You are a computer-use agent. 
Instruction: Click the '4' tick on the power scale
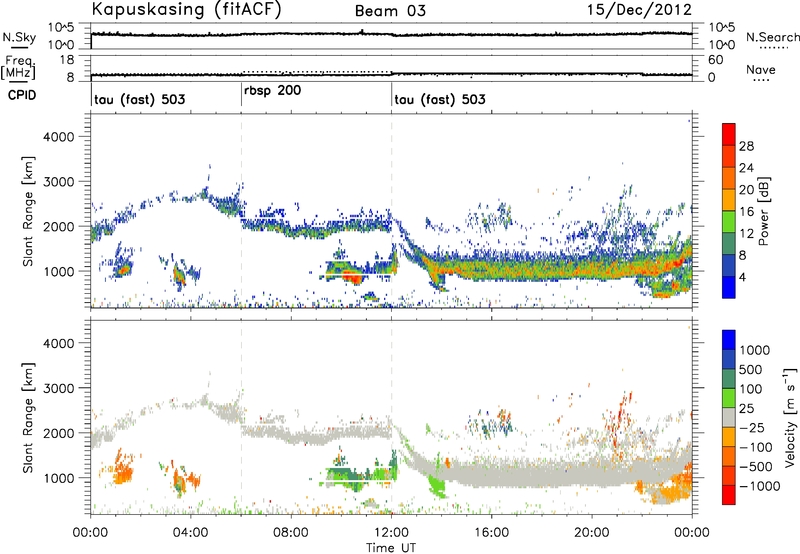pos(742,277)
